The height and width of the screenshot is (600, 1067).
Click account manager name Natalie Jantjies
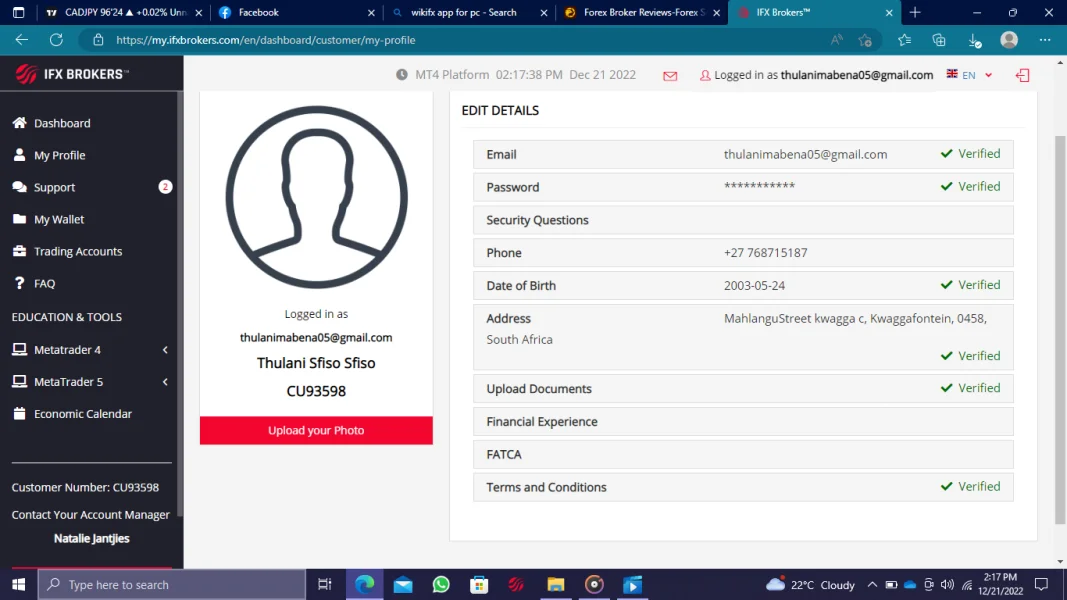[x=91, y=538]
